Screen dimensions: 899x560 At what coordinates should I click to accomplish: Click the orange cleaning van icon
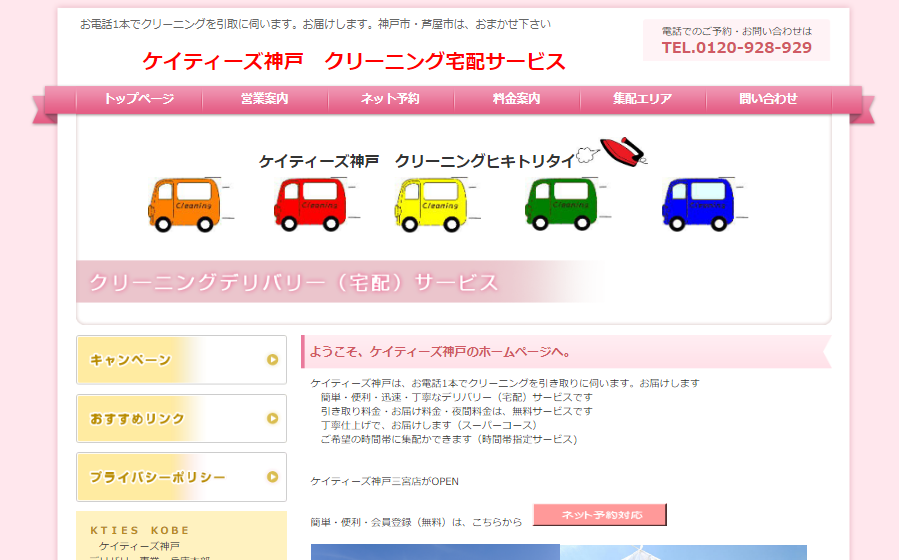[185, 205]
